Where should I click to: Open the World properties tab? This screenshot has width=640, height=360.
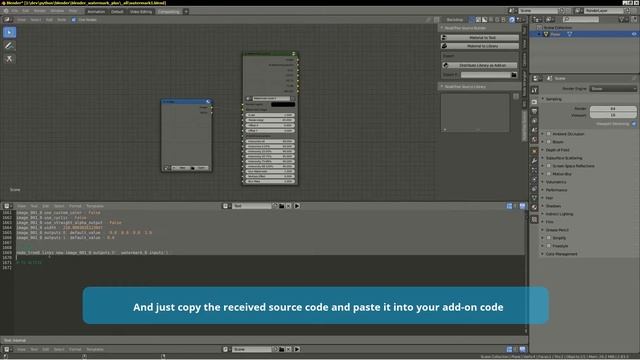[534, 140]
